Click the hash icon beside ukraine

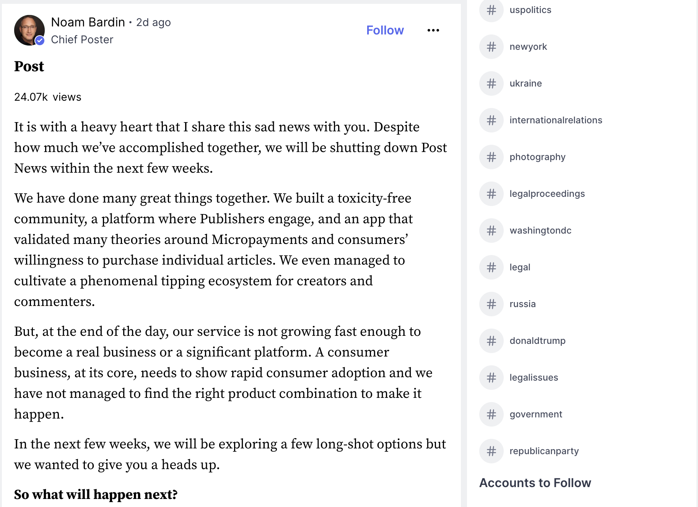(x=491, y=84)
